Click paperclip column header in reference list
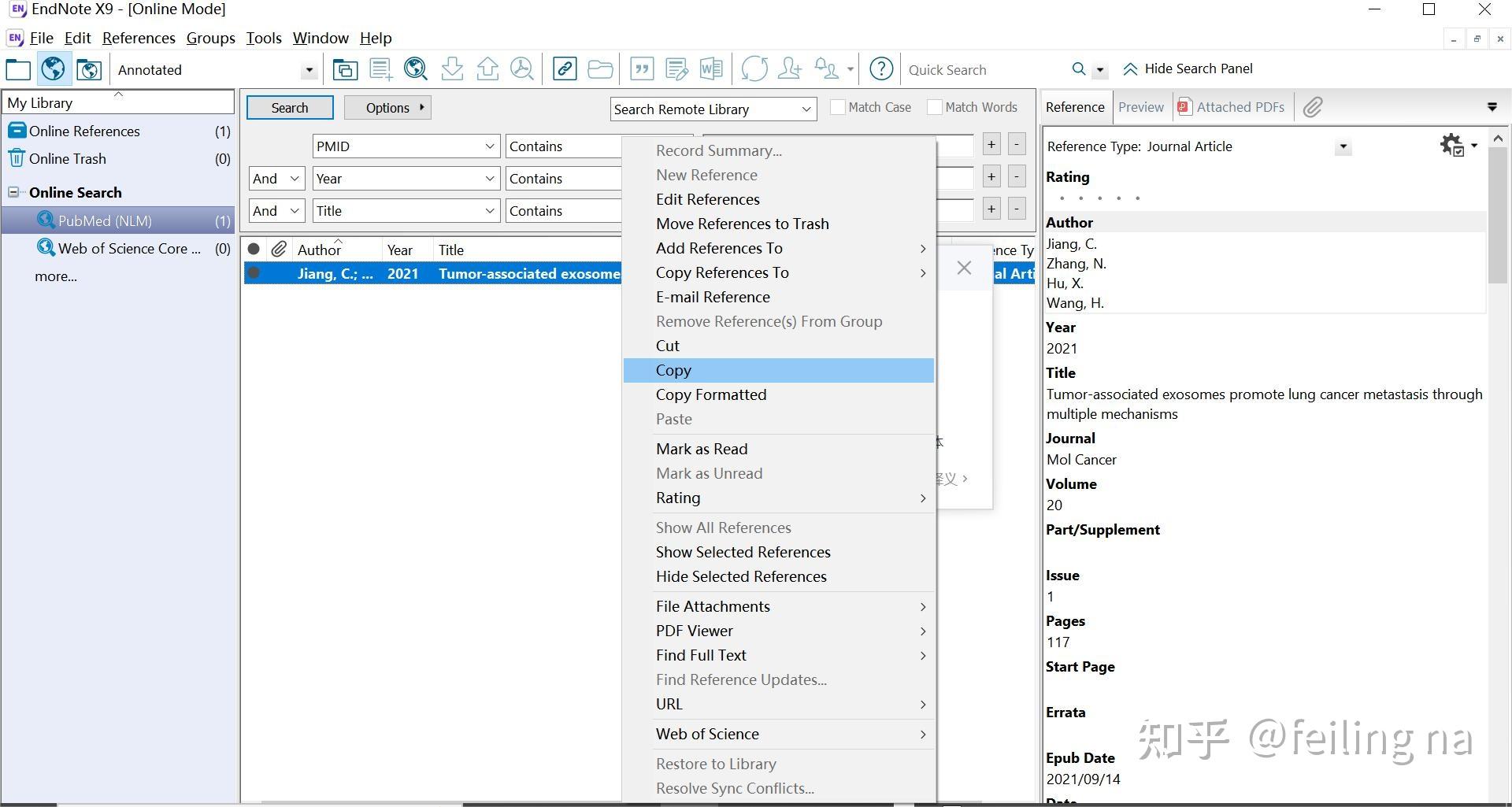 [x=279, y=250]
